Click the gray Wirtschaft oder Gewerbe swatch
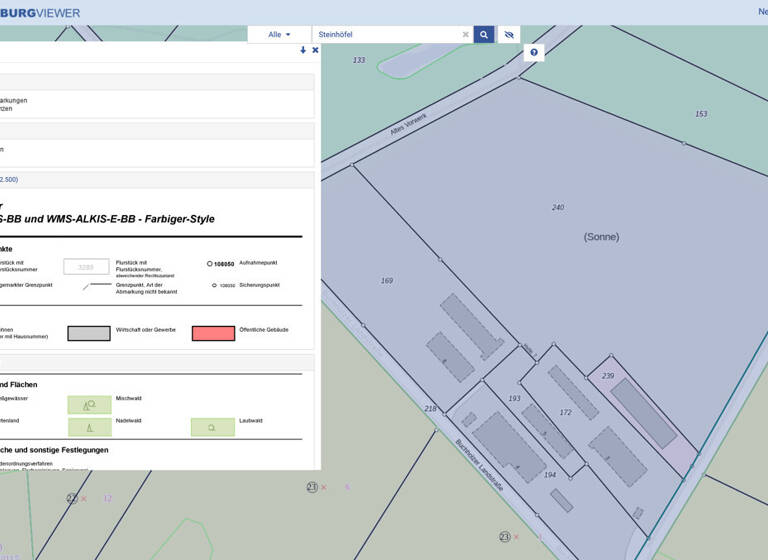The image size is (768, 560). coord(89,333)
